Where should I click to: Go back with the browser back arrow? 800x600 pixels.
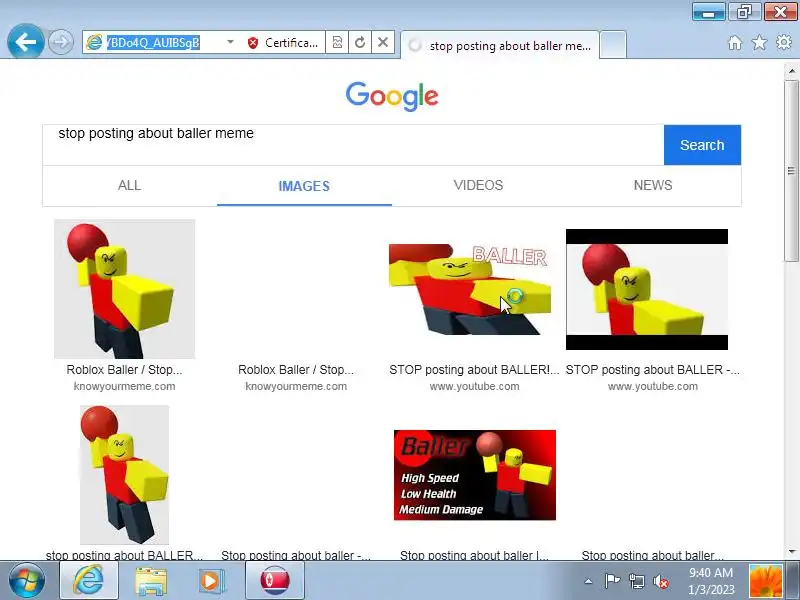point(25,41)
